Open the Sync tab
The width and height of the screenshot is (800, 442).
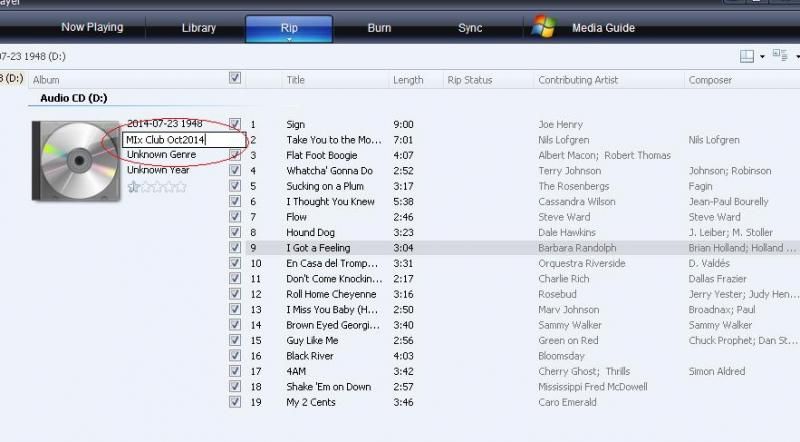point(470,28)
